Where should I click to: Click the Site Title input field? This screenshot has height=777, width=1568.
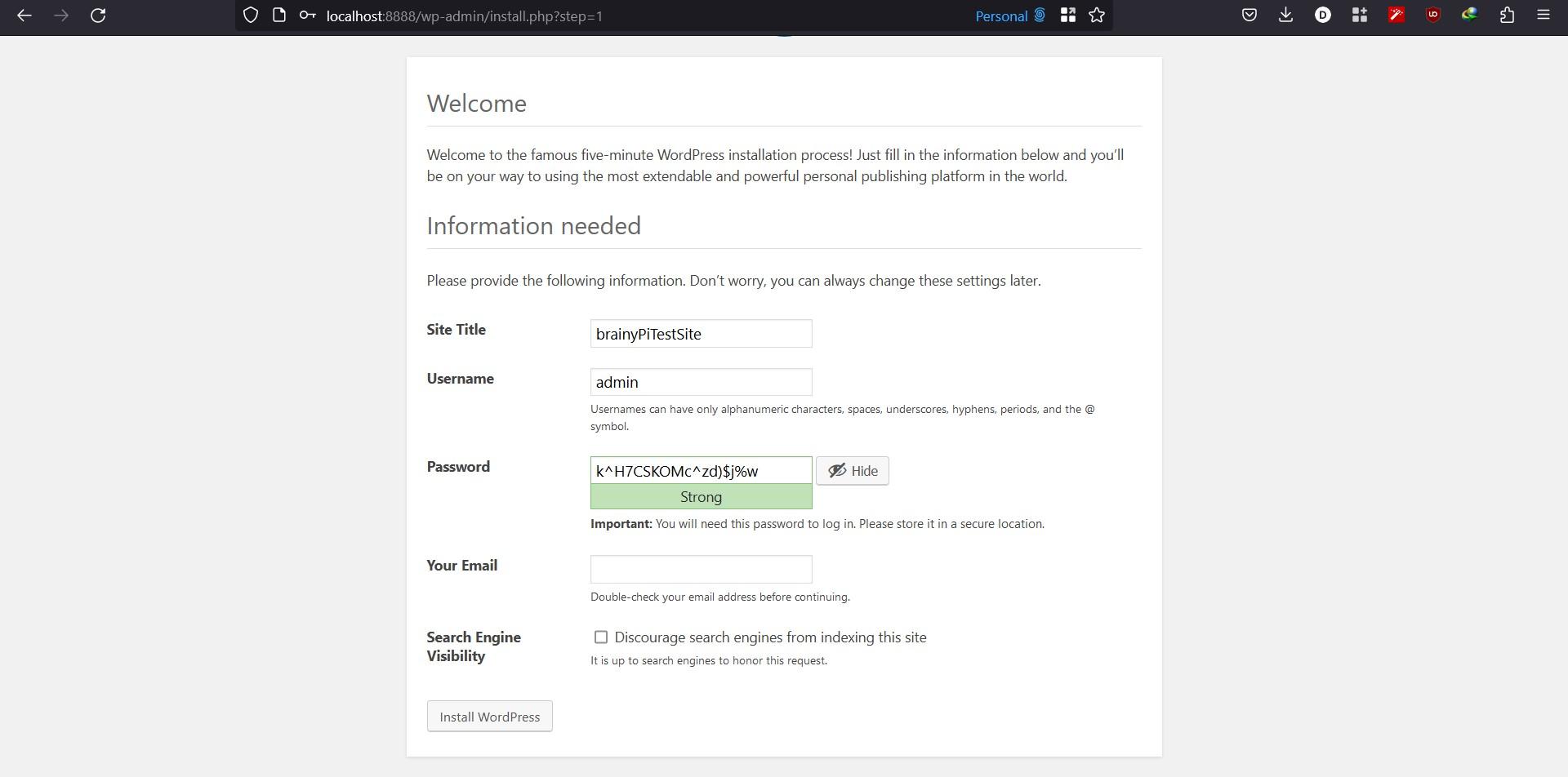[701, 334]
